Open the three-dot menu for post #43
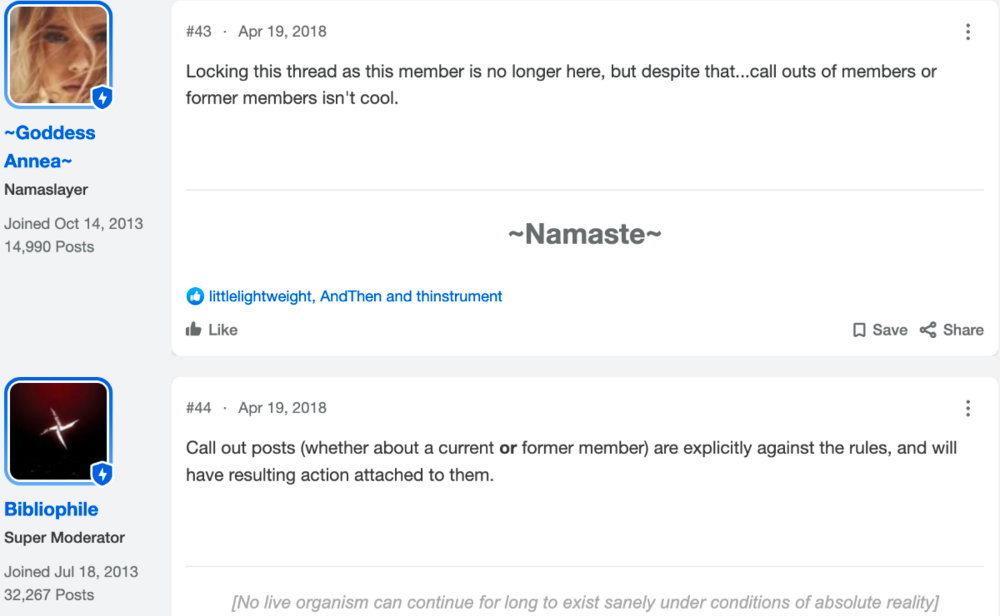The height and width of the screenshot is (616, 1000). click(x=967, y=32)
